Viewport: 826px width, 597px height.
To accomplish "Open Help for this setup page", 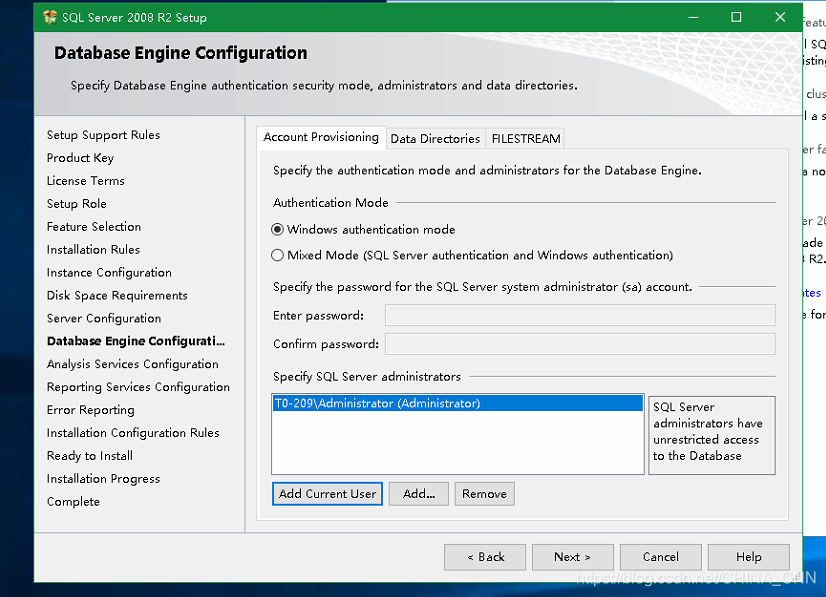I will (x=749, y=557).
